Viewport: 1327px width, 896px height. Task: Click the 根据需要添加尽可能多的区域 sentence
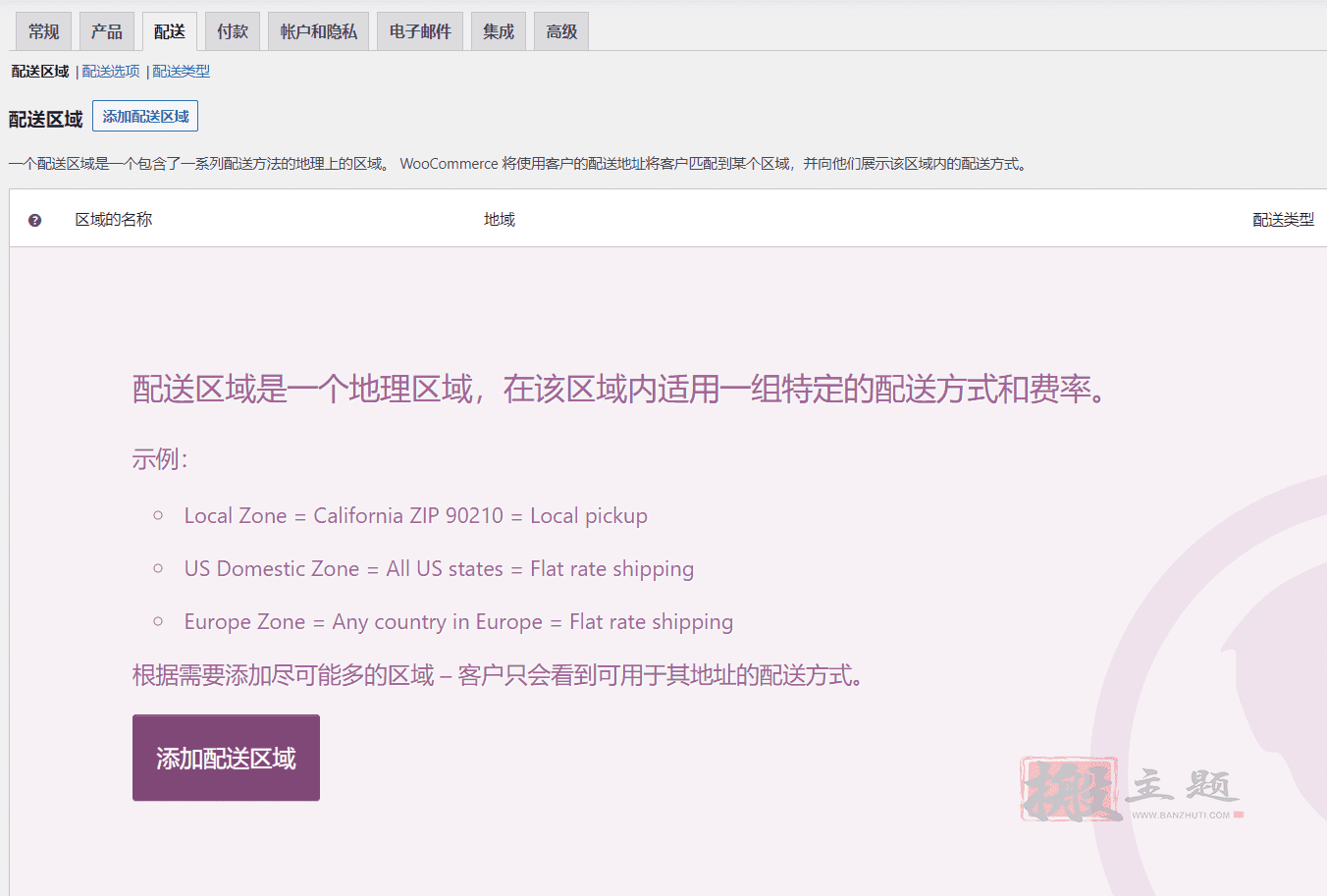point(501,675)
